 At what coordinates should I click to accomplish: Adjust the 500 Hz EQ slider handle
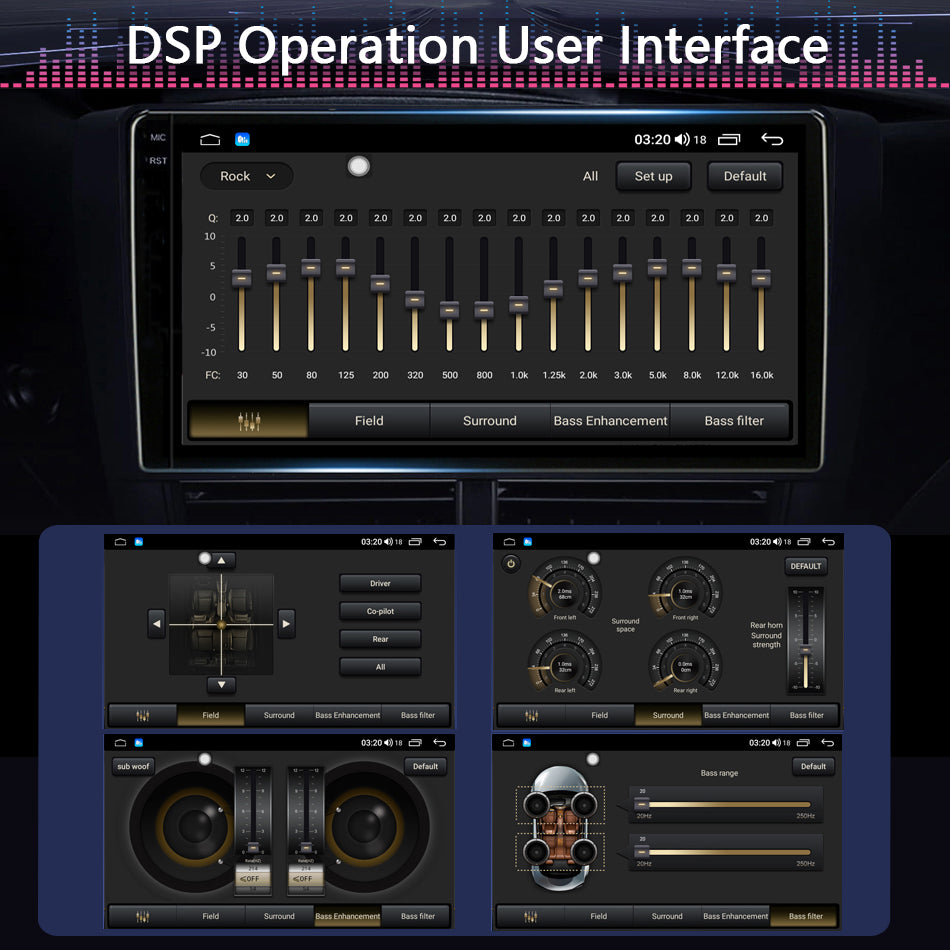(x=450, y=310)
